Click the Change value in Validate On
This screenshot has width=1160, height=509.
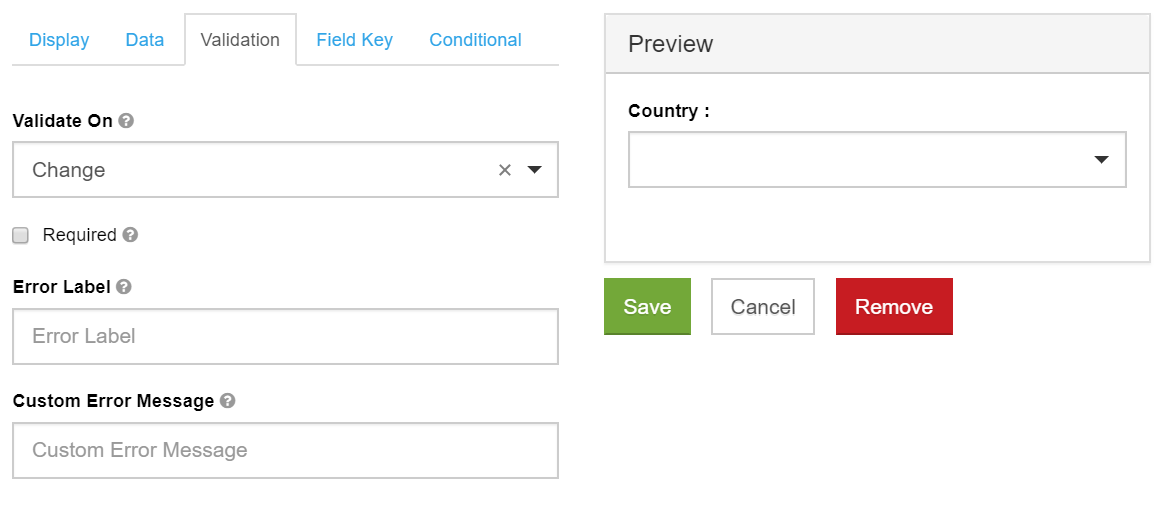pyautogui.click(x=69, y=170)
